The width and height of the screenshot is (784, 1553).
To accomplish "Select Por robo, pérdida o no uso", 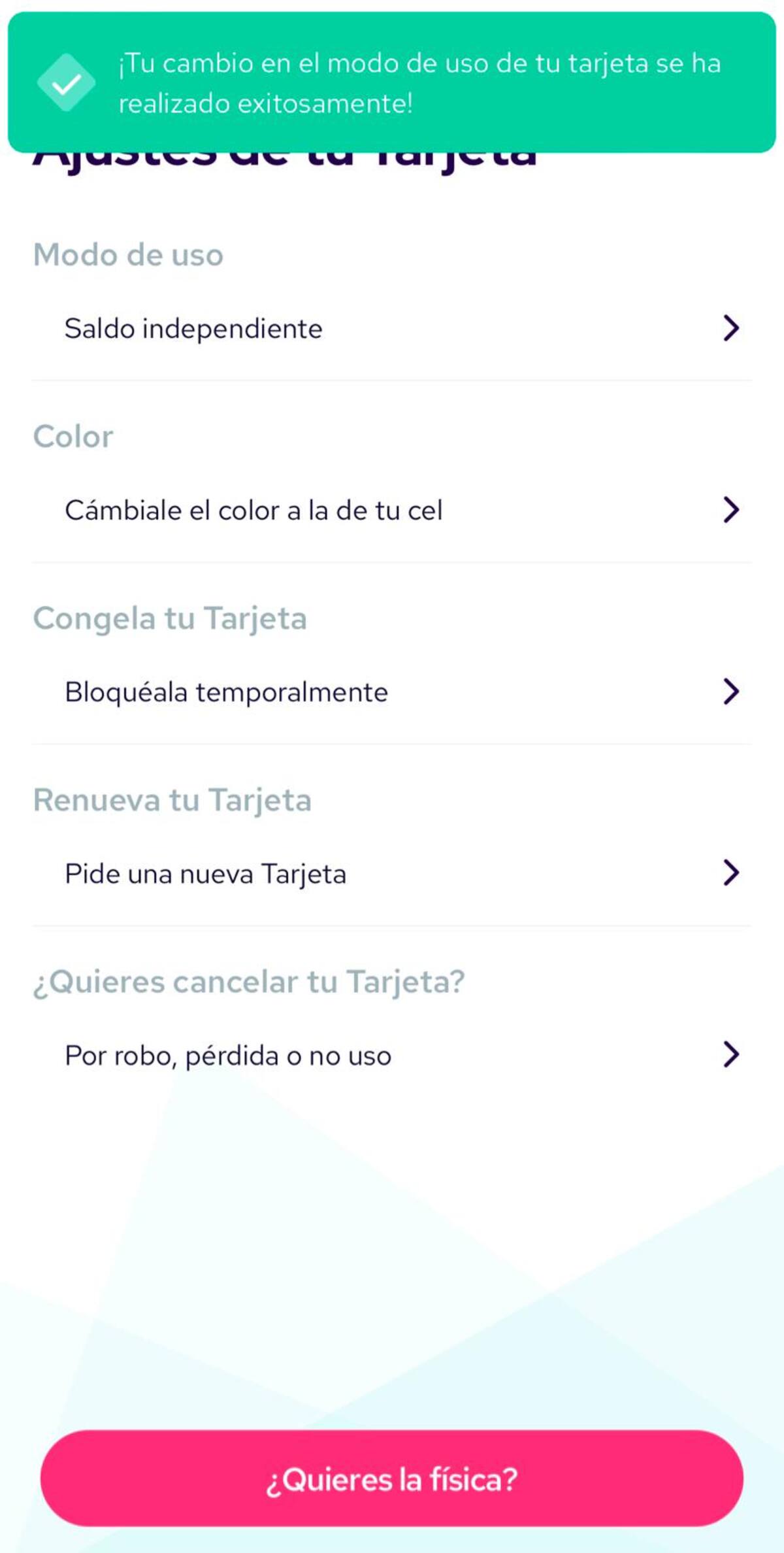I will point(228,1056).
